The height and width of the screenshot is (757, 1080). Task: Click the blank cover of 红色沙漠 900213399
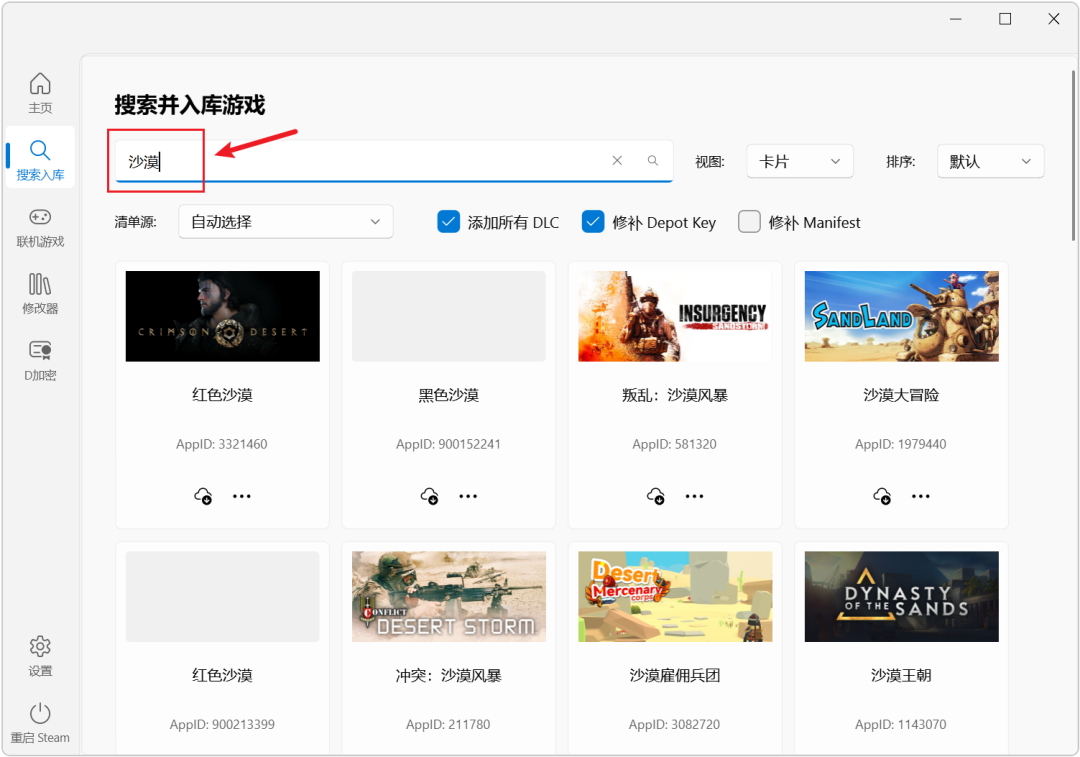[x=222, y=597]
